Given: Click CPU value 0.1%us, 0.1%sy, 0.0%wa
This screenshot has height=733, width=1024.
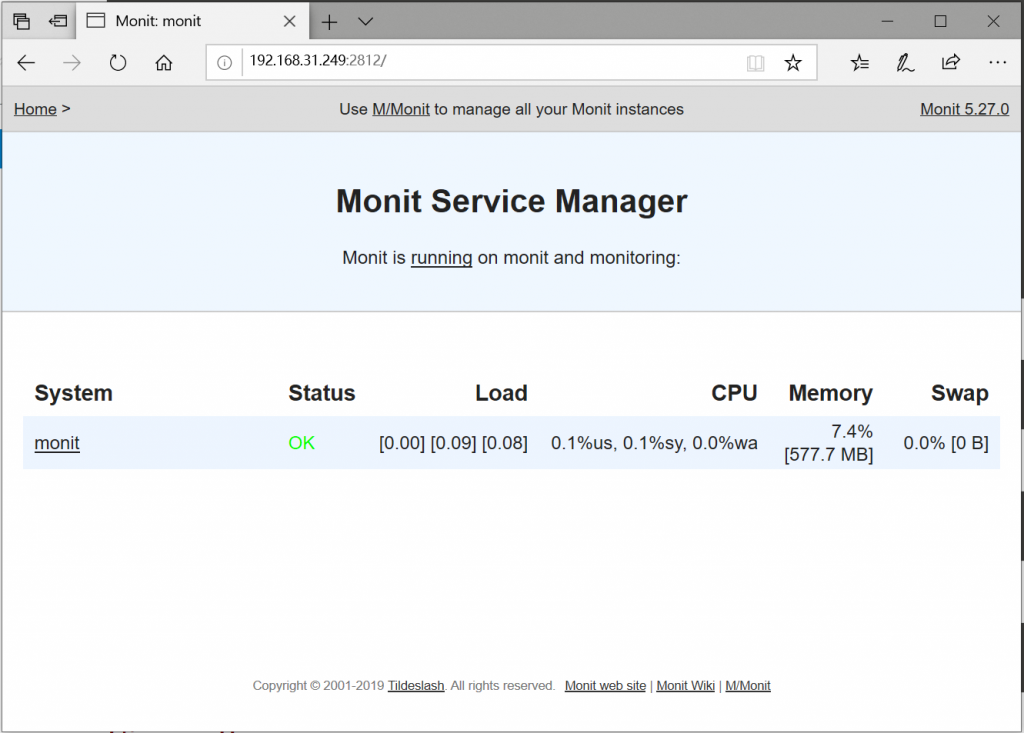Looking at the screenshot, I should tap(654, 443).
